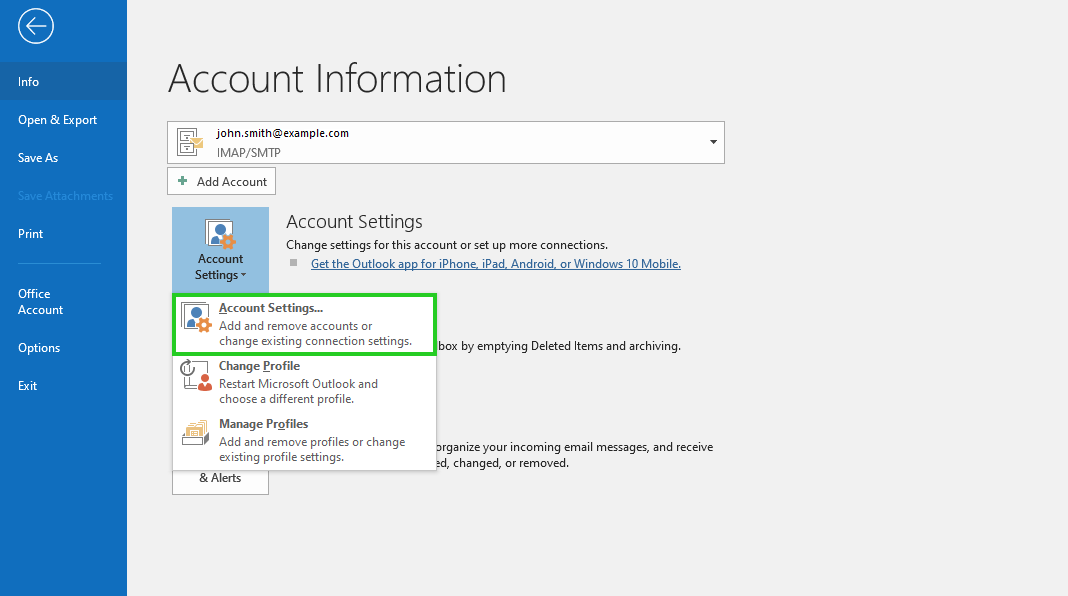This screenshot has width=1068, height=596.
Task: Follow the Get the Outlook app link
Action: click(495, 264)
